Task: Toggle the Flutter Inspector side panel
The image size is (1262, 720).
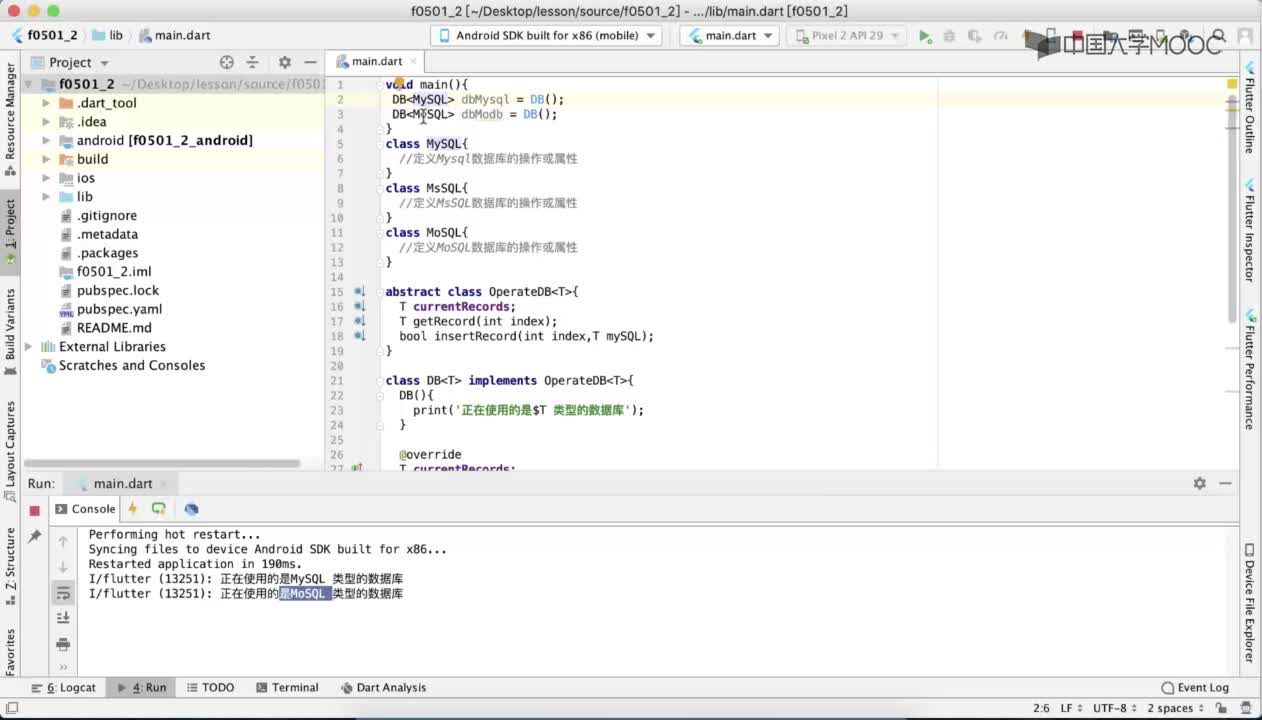Action: (1250, 231)
